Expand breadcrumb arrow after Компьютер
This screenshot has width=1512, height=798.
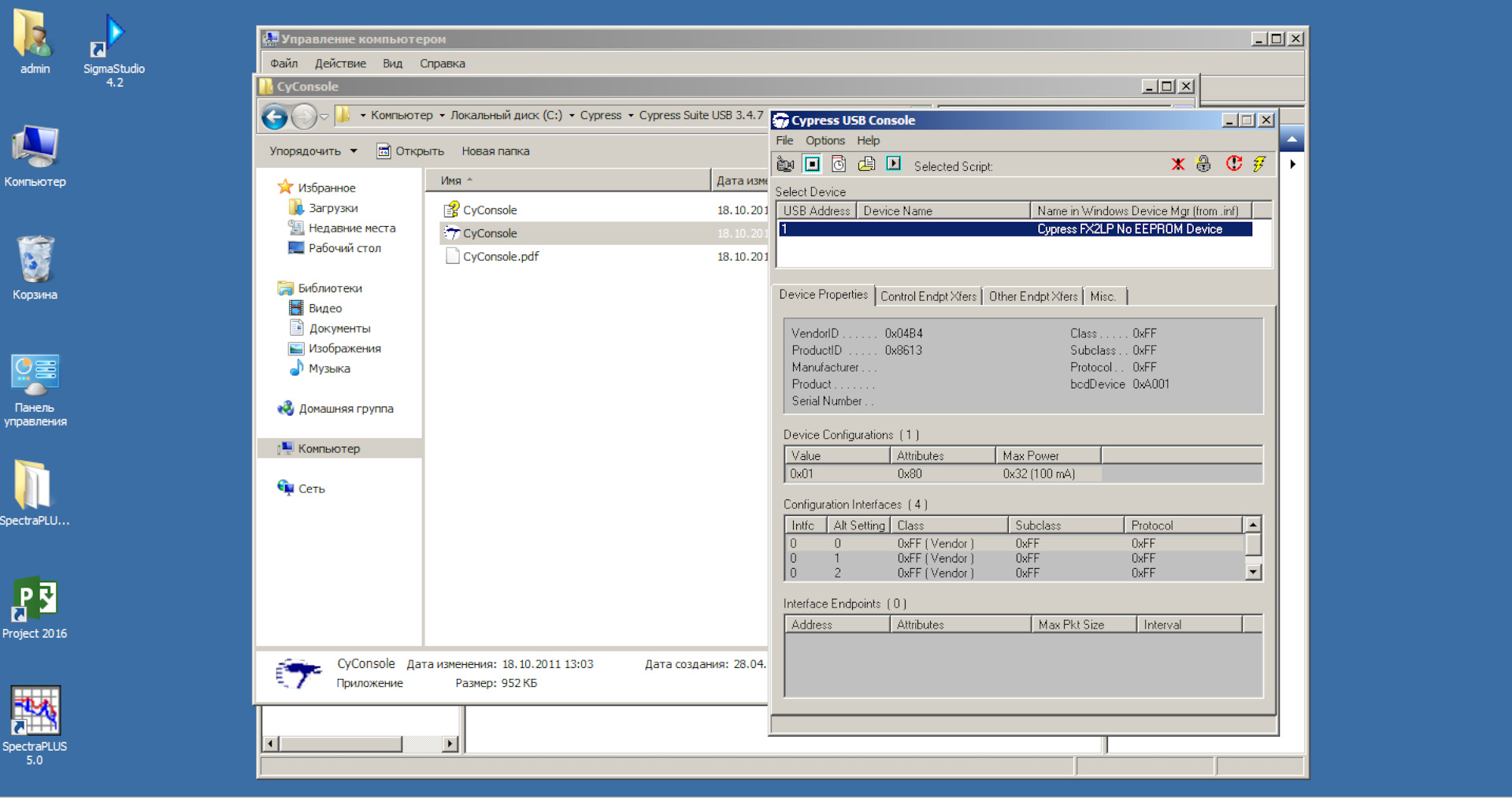click(x=442, y=116)
